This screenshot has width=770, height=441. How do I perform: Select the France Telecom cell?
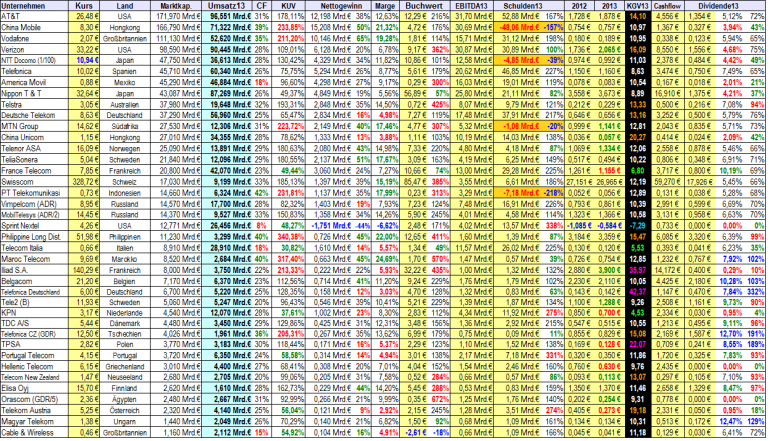[x=34, y=170]
